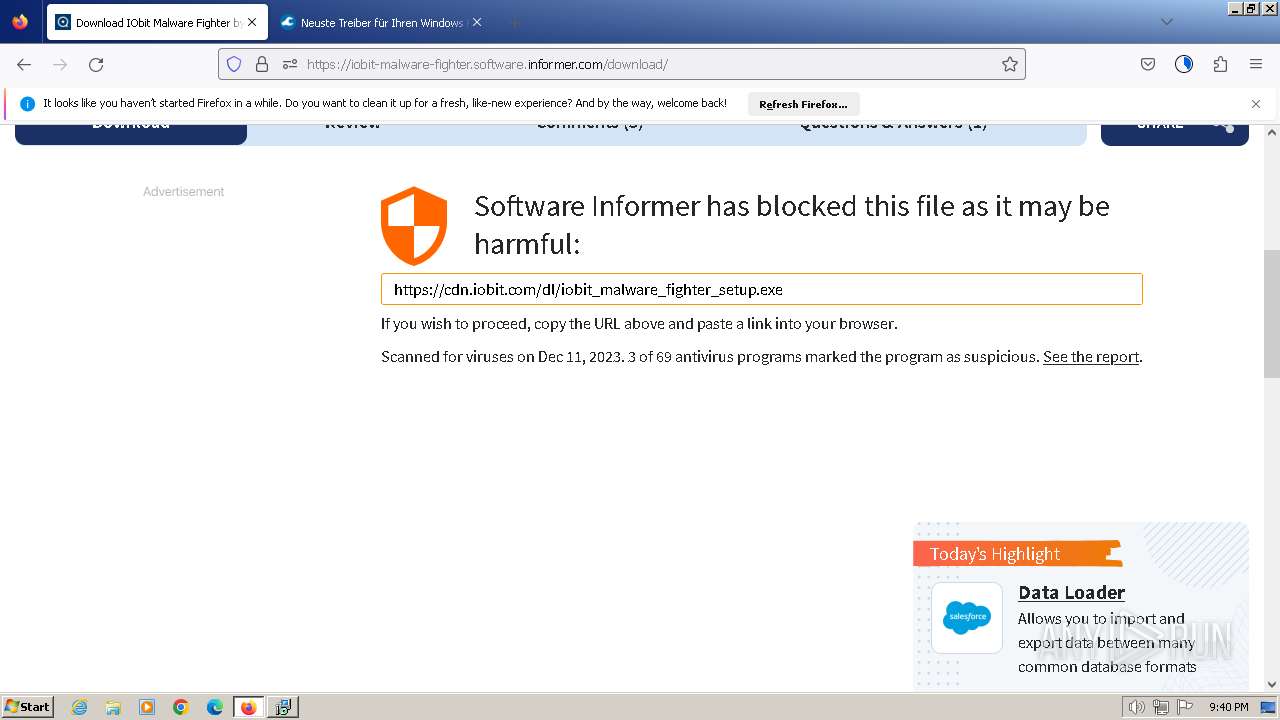Click the Data Loader description text
Image resolution: width=1280 pixels, height=720 pixels.
[x=1107, y=643]
